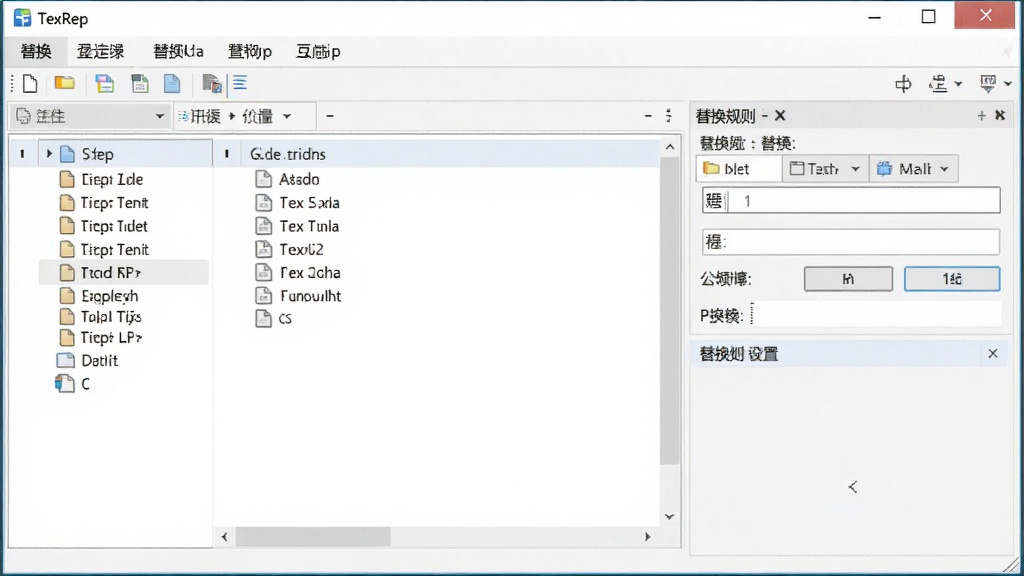Open the yellow folder toolbar icon
The image size is (1024, 576).
coord(64,83)
